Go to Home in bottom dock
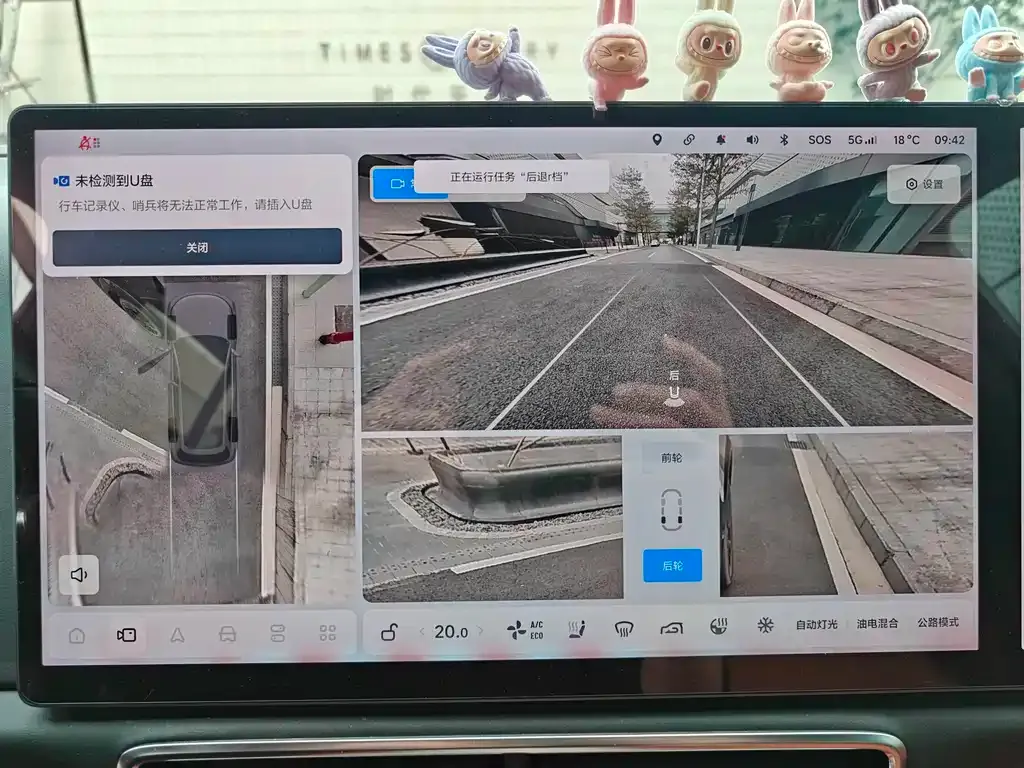 click(x=77, y=635)
